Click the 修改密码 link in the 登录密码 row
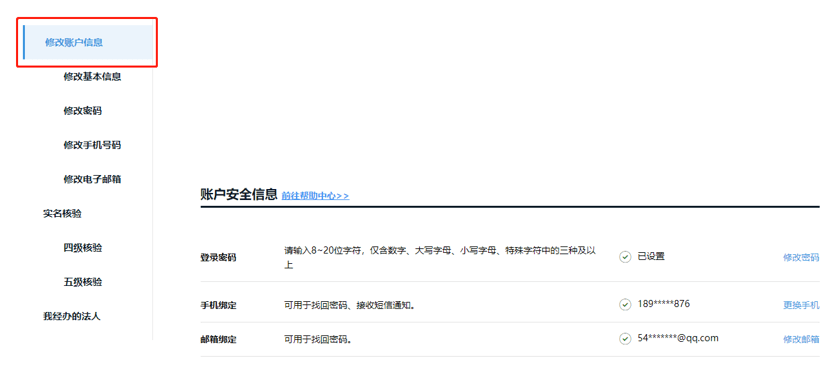Viewport: 837px width, 377px height. (x=801, y=257)
